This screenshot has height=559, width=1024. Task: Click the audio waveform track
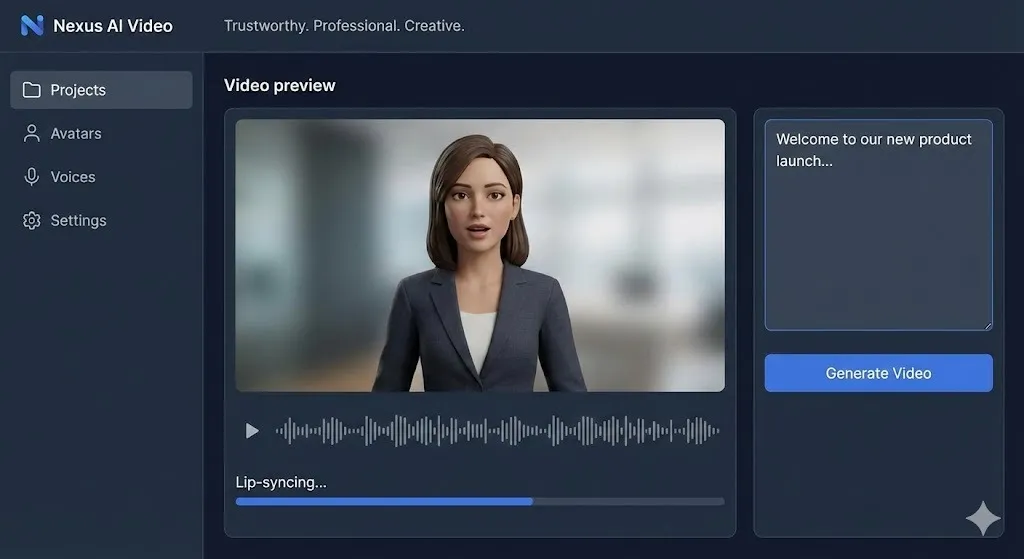tap(498, 431)
